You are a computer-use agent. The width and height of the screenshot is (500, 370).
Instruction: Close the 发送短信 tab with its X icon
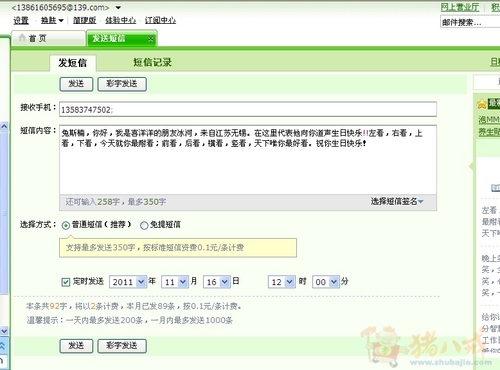click(151, 39)
